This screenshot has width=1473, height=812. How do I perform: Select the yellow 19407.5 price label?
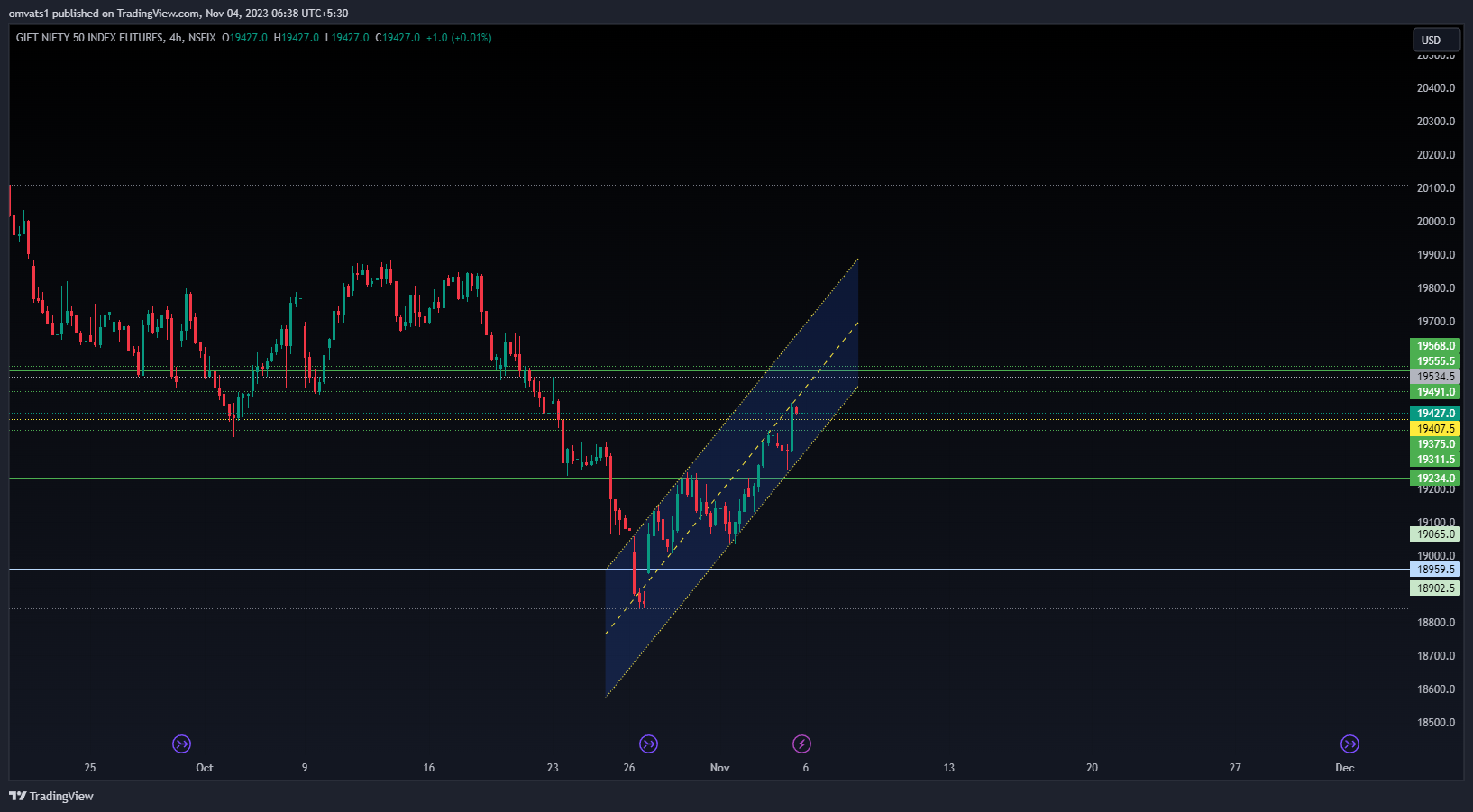(x=1435, y=429)
